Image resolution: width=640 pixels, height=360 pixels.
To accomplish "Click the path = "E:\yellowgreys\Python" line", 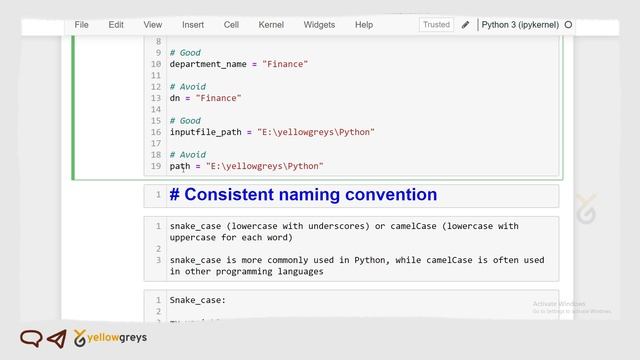I will coord(247,166).
